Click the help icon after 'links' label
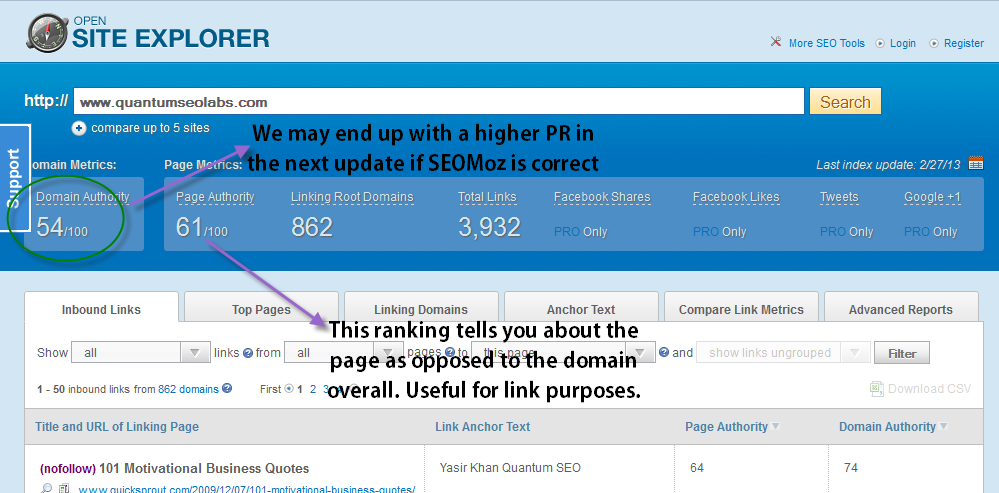This screenshot has height=493, width=999. [x=248, y=353]
